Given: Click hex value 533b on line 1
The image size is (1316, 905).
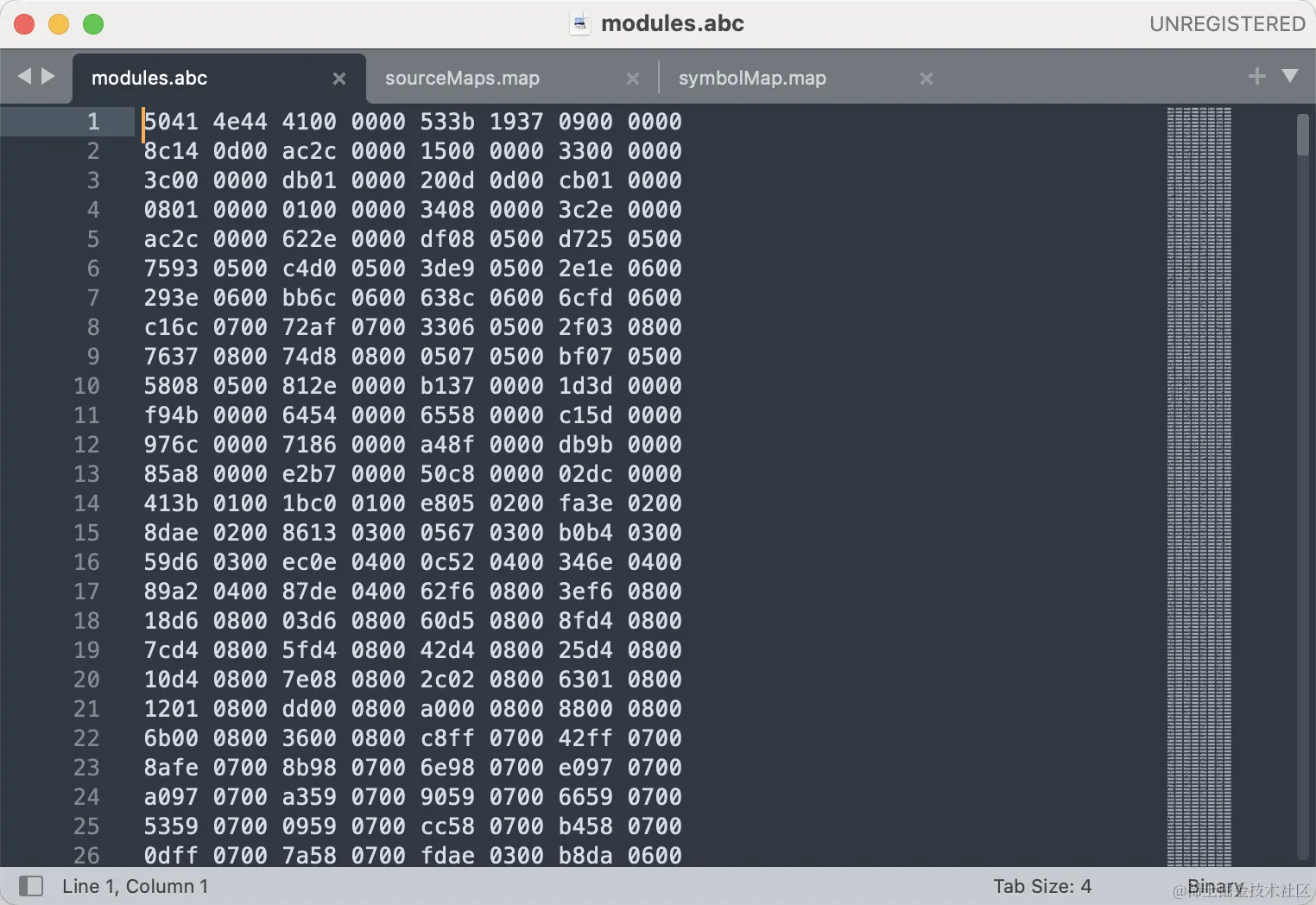Looking at the screenshot, I should pos(447,122).
